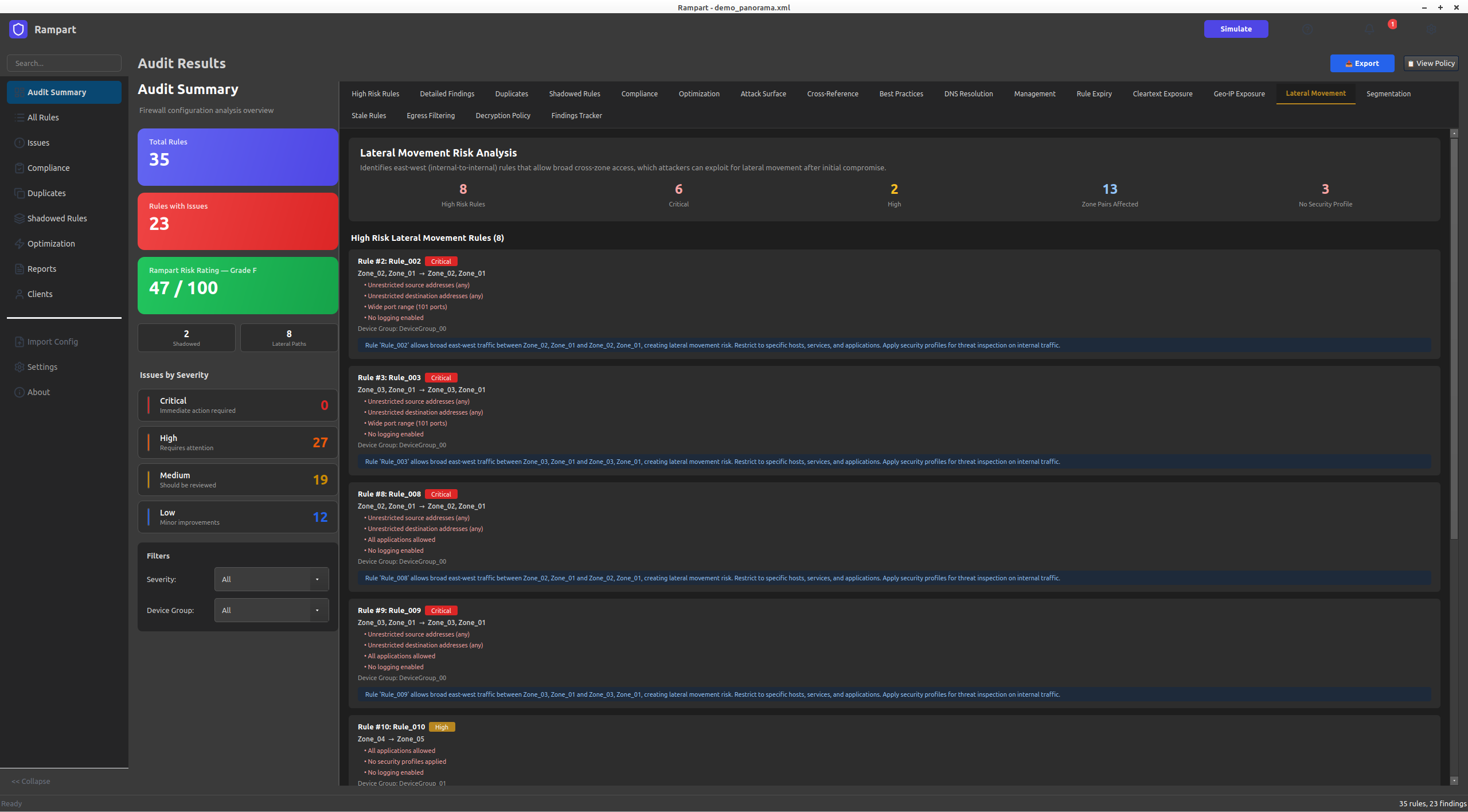Click the notifications bell icon
The image size is (1468, 812).
(x=1369, y=29)
